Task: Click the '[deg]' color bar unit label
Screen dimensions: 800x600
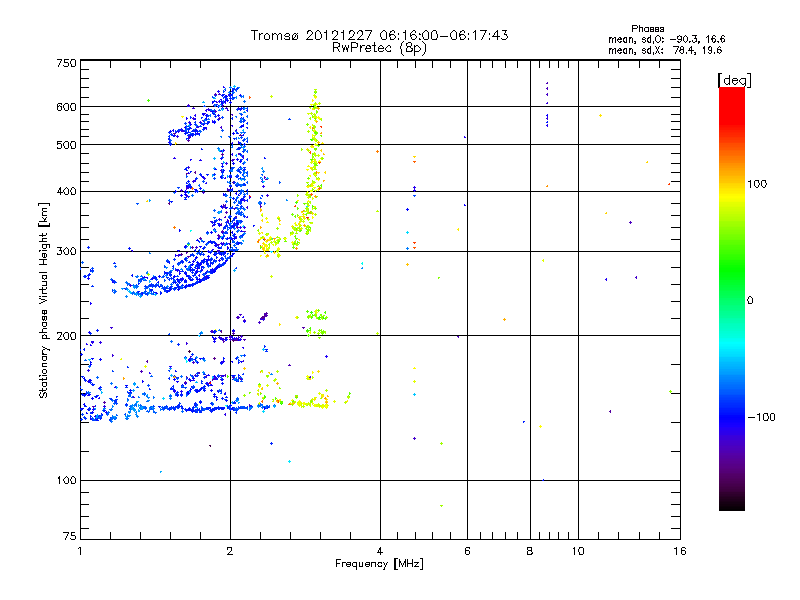Action: tap(734, 81)
